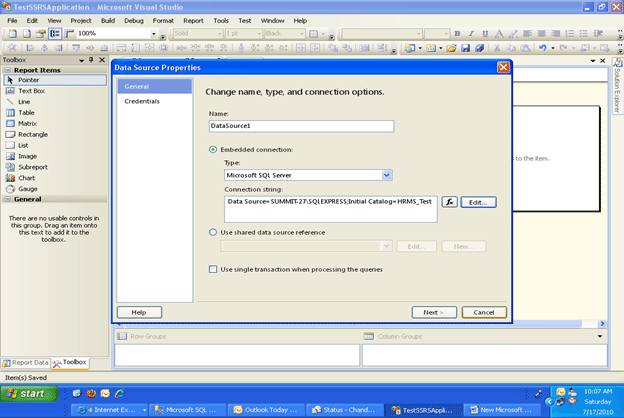Screen dimensions: 624x418
Task: Switch to Microsoft SQL taskbar window
Action: point(188,410)
